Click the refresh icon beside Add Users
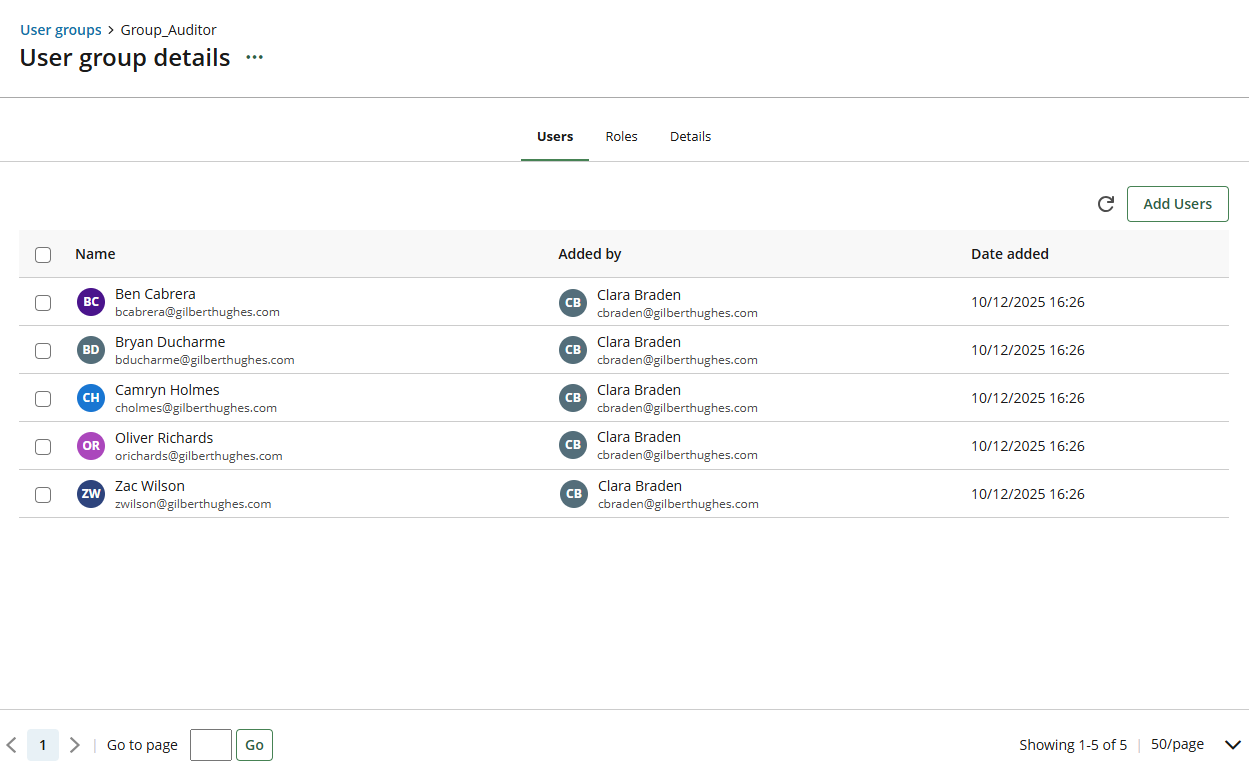Screen dimensions: 1249x774 click(1105, 204)
